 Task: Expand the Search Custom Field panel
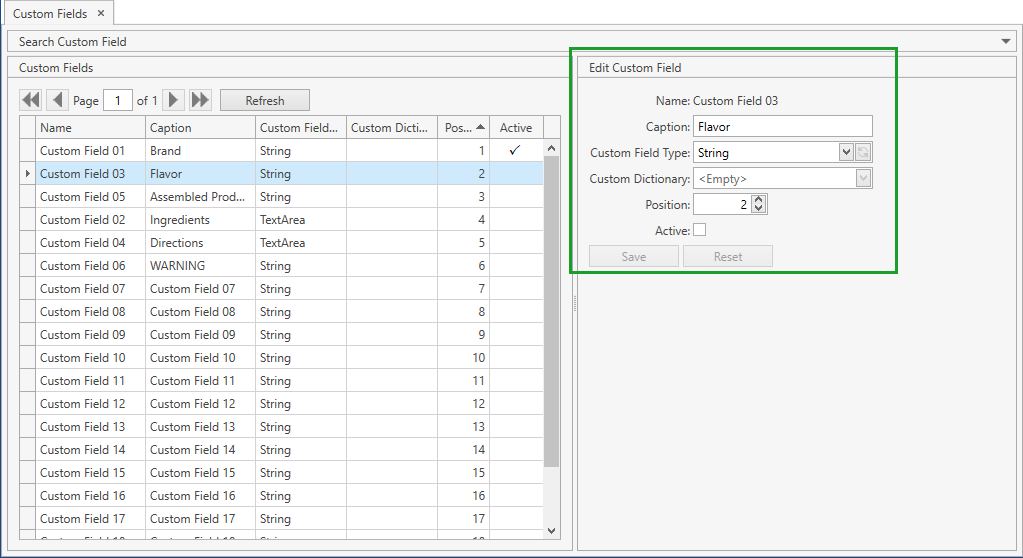click(x=1006, y=42)
